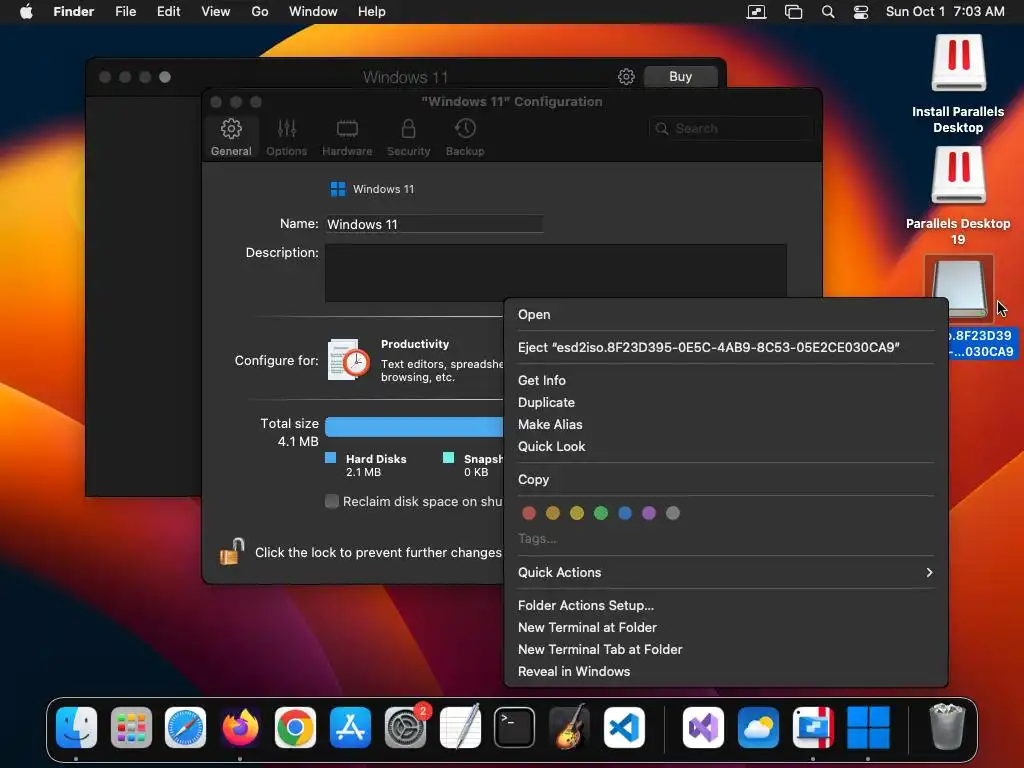
Task: Apply the gray tag color
Action: 673,513
